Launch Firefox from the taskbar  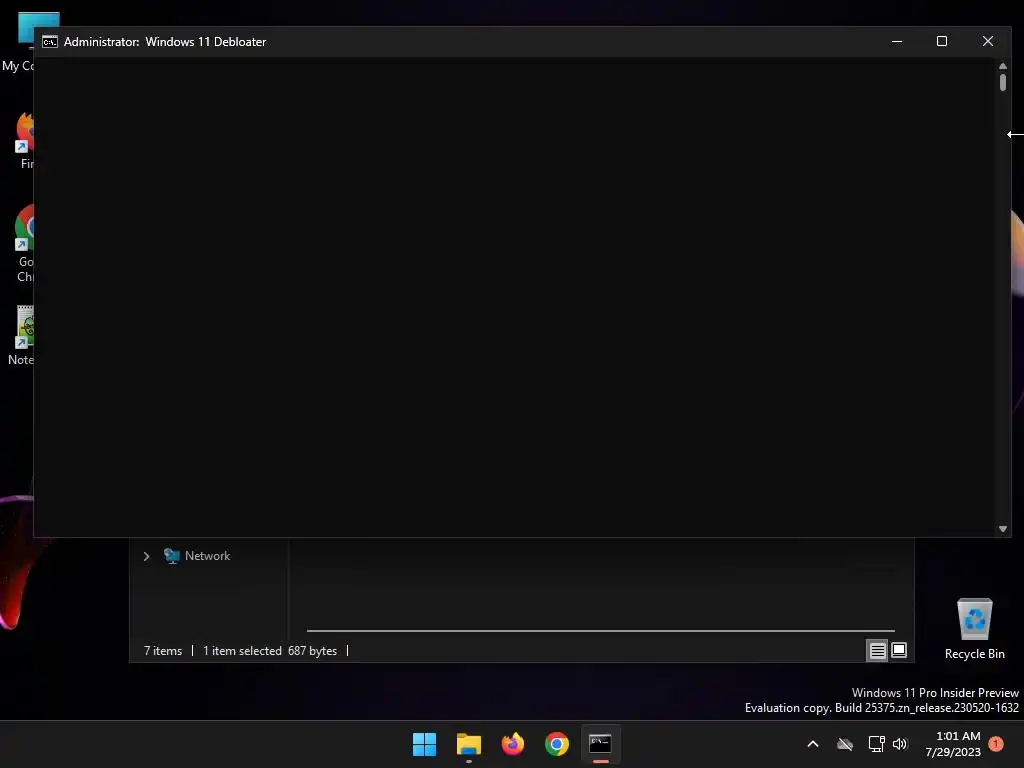(x=513, y=744)
